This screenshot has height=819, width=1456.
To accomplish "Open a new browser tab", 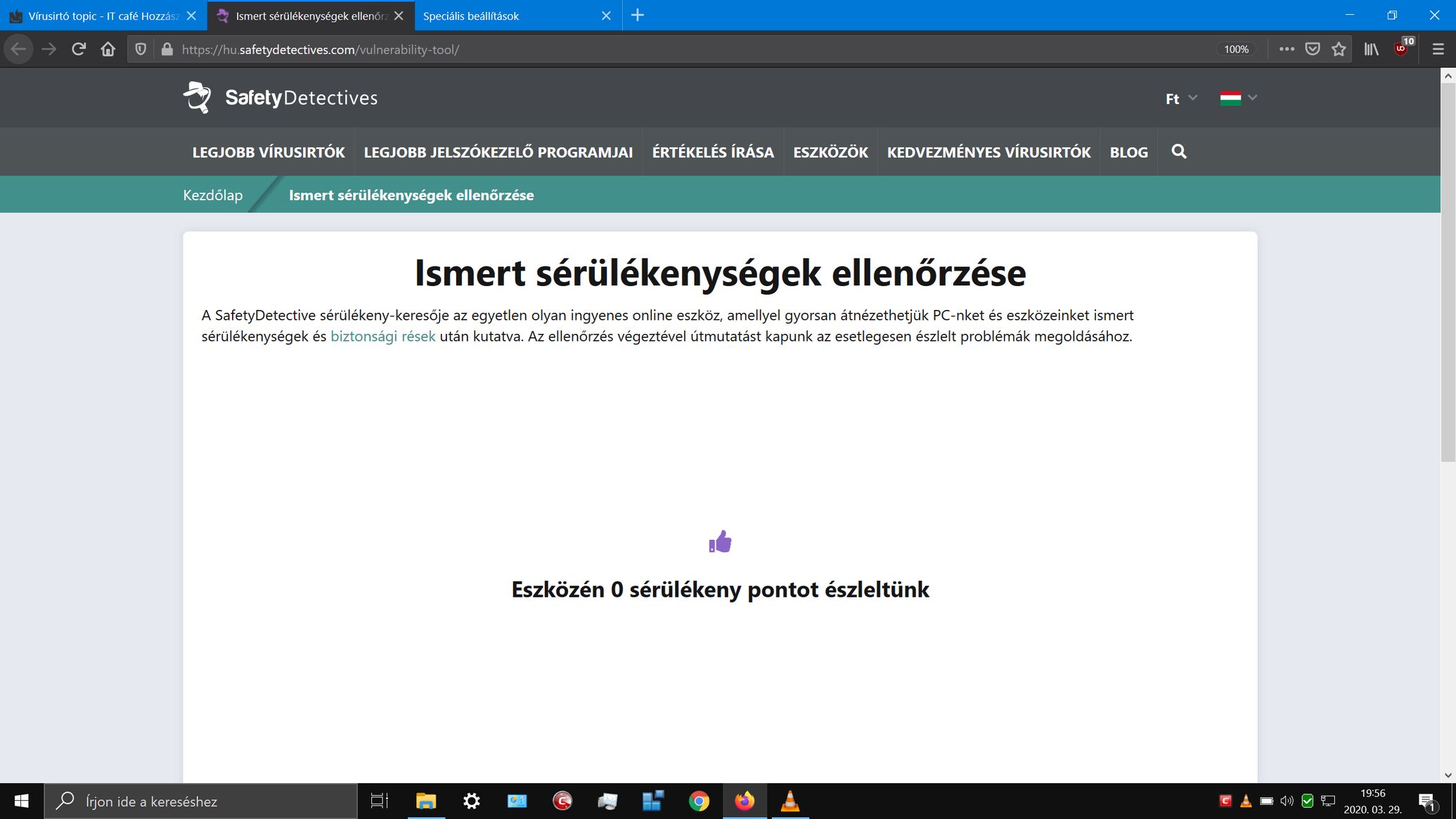I will pos(638,15).
